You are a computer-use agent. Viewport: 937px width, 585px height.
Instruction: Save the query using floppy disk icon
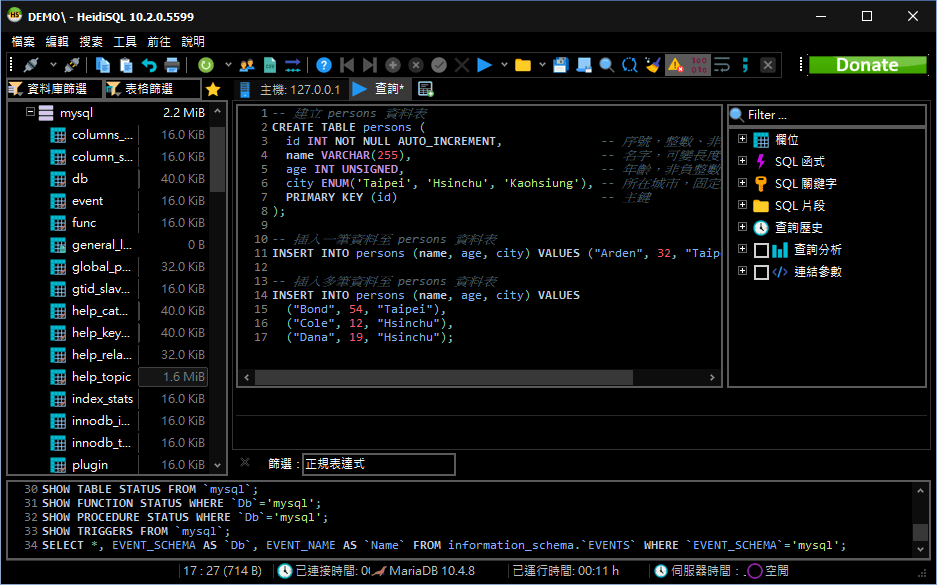pos(561,65)
